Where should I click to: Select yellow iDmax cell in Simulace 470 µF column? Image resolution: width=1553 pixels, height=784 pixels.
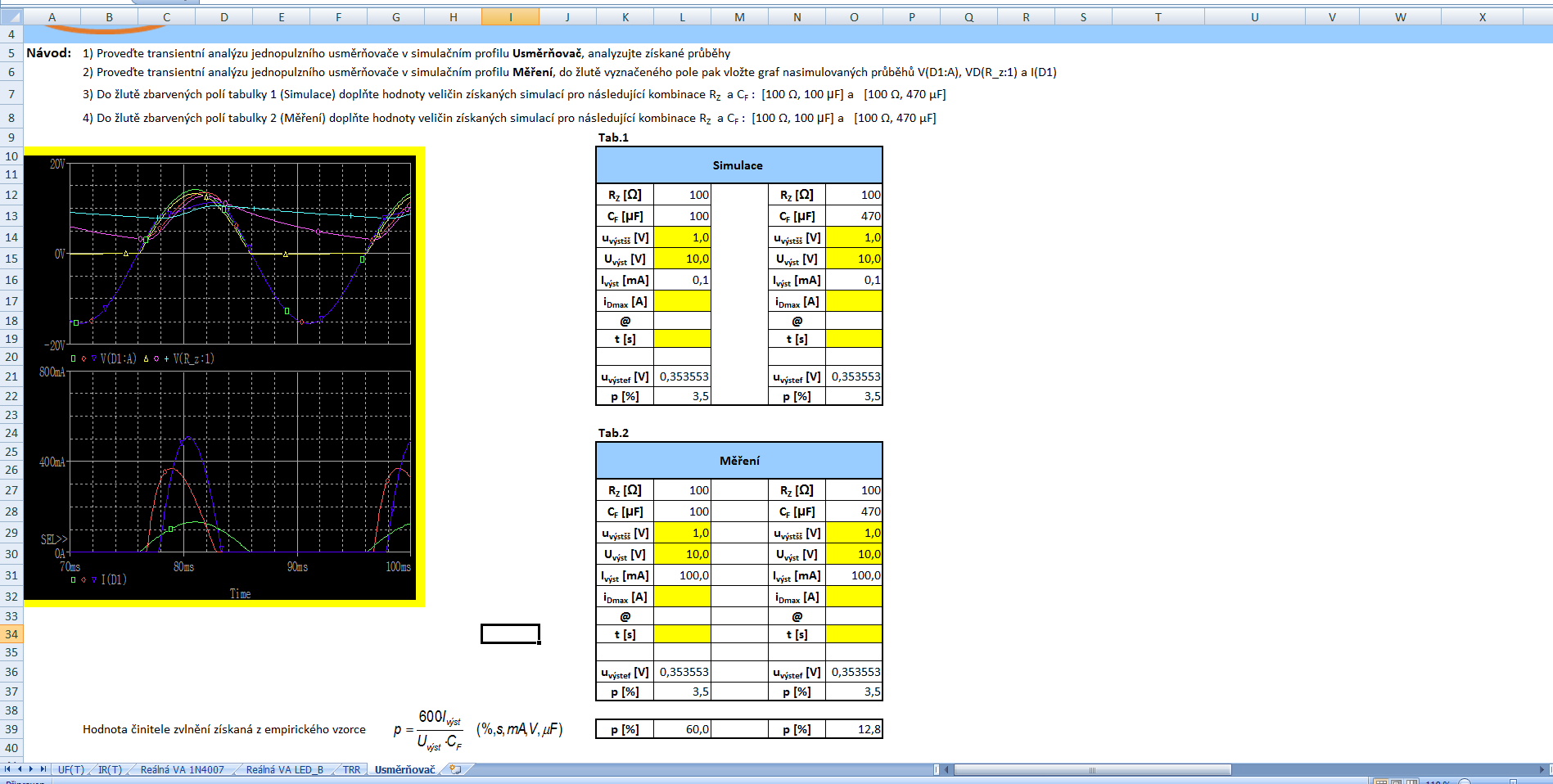click(854, 301)
